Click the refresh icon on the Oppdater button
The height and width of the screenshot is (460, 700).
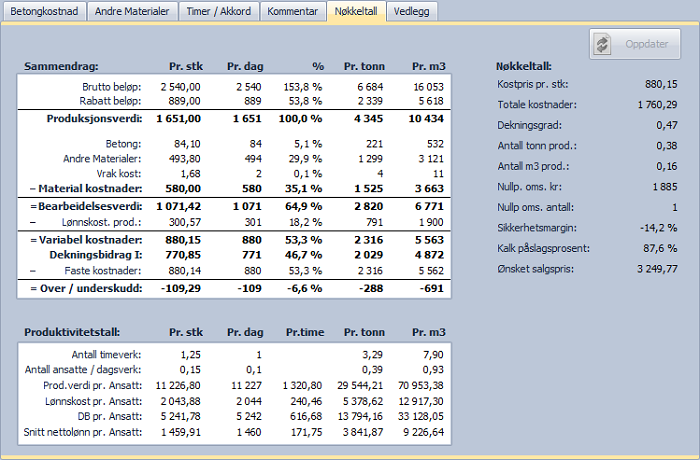tap(602, 45)
